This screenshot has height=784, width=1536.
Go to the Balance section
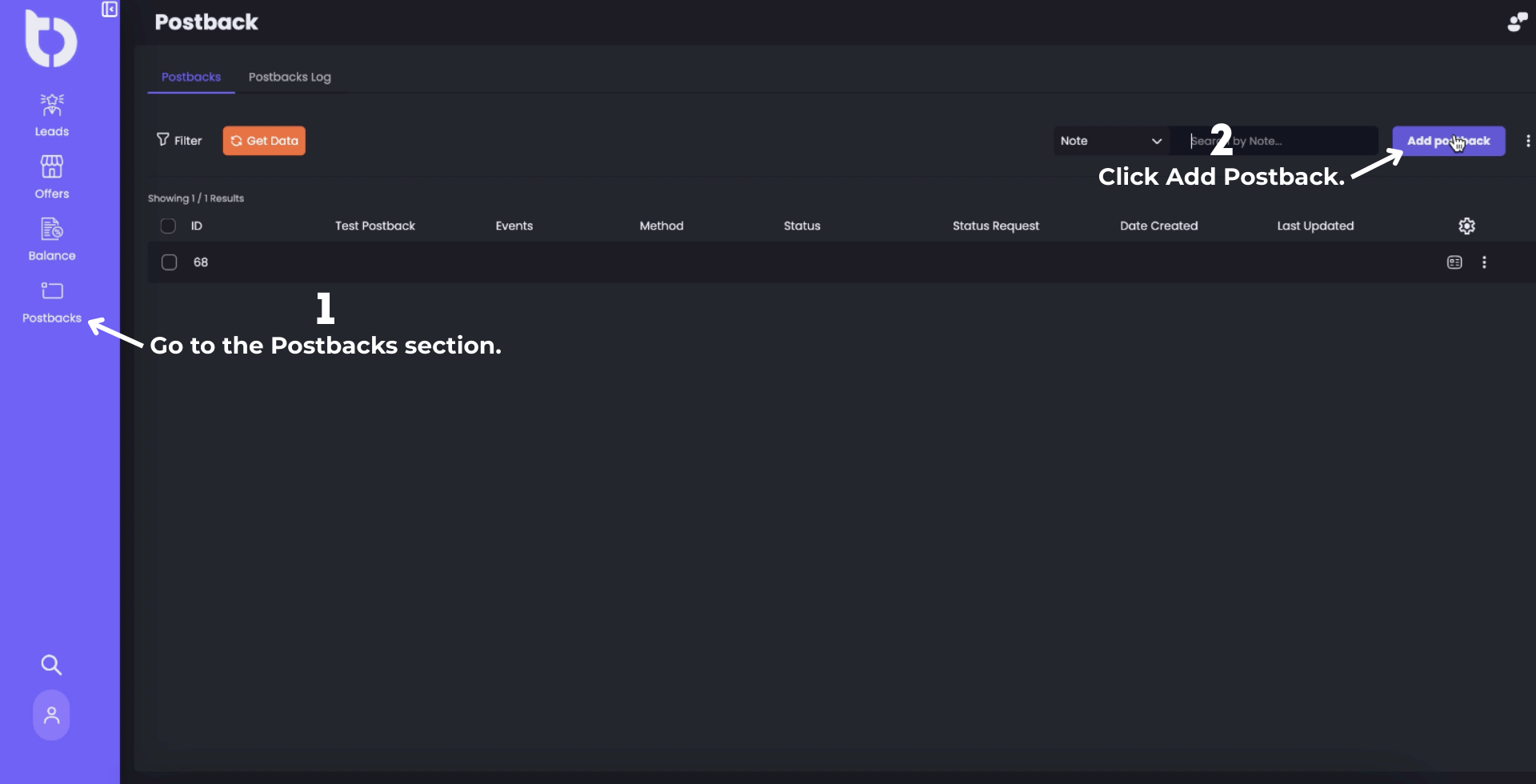tap(52, 239)
